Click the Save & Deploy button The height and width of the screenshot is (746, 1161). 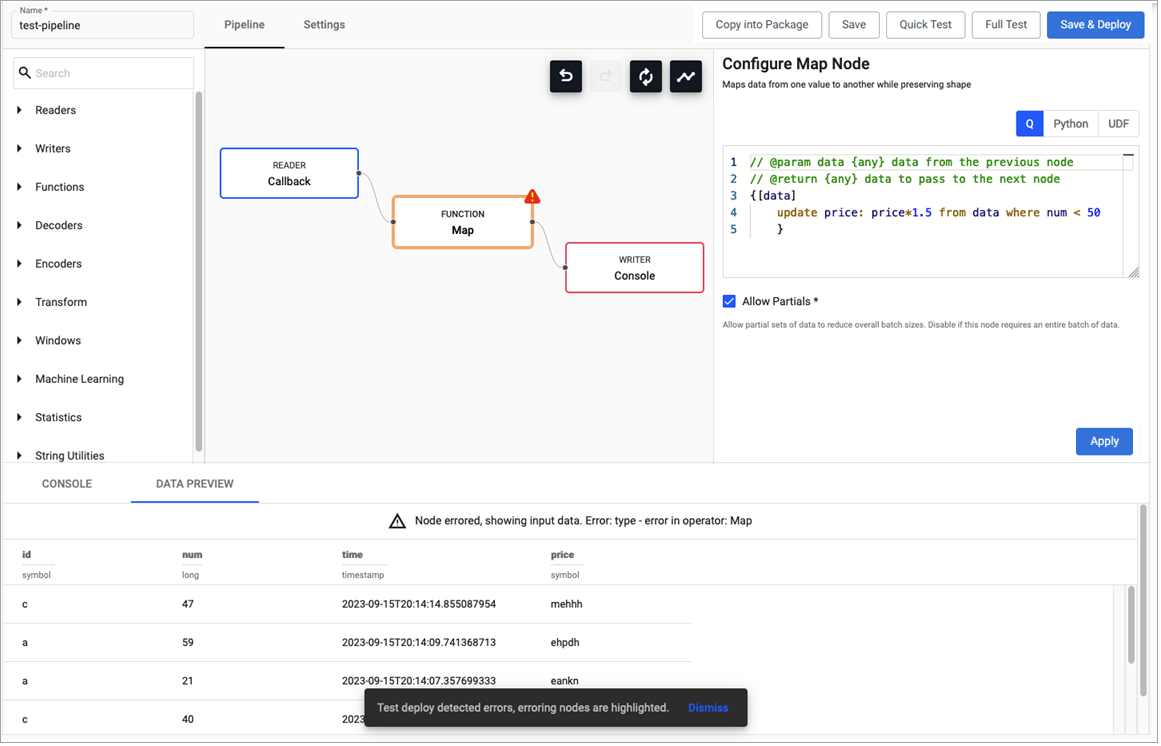pyautogui.click(x=1095, y=24)
